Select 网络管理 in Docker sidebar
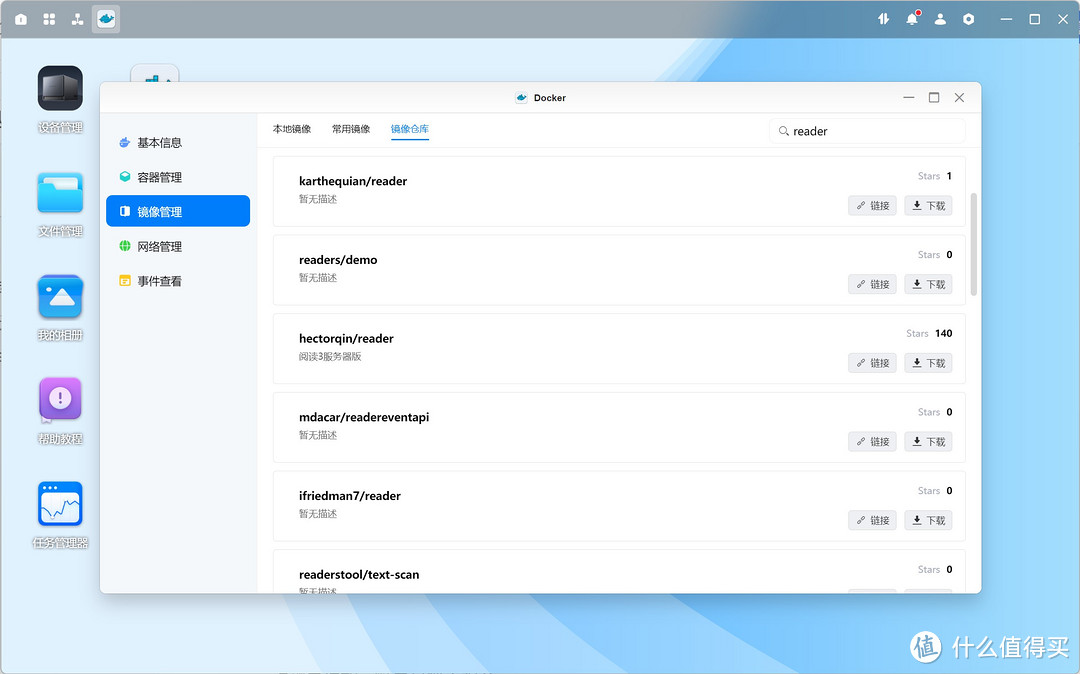Image resolution: width=1080 pixels, height=674 pixels. pos(178,246)
